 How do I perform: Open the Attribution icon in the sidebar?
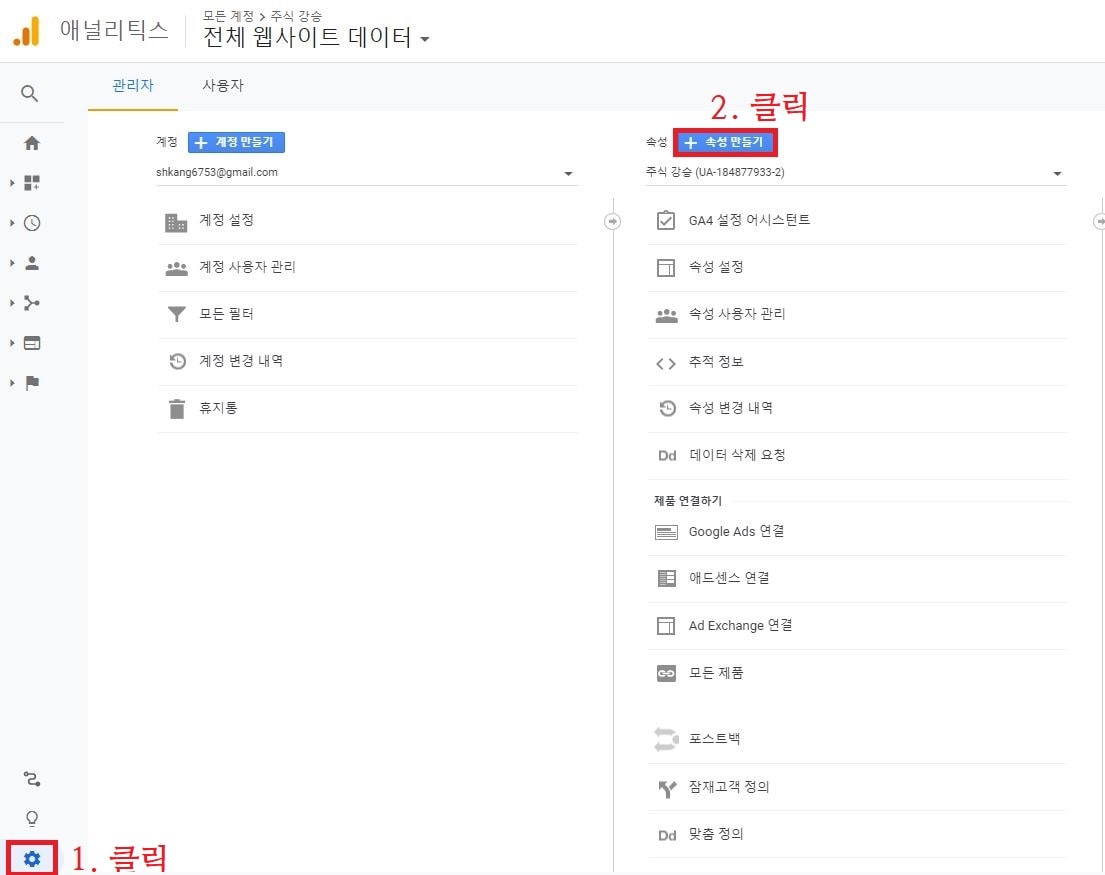click(x=33, y=779)
